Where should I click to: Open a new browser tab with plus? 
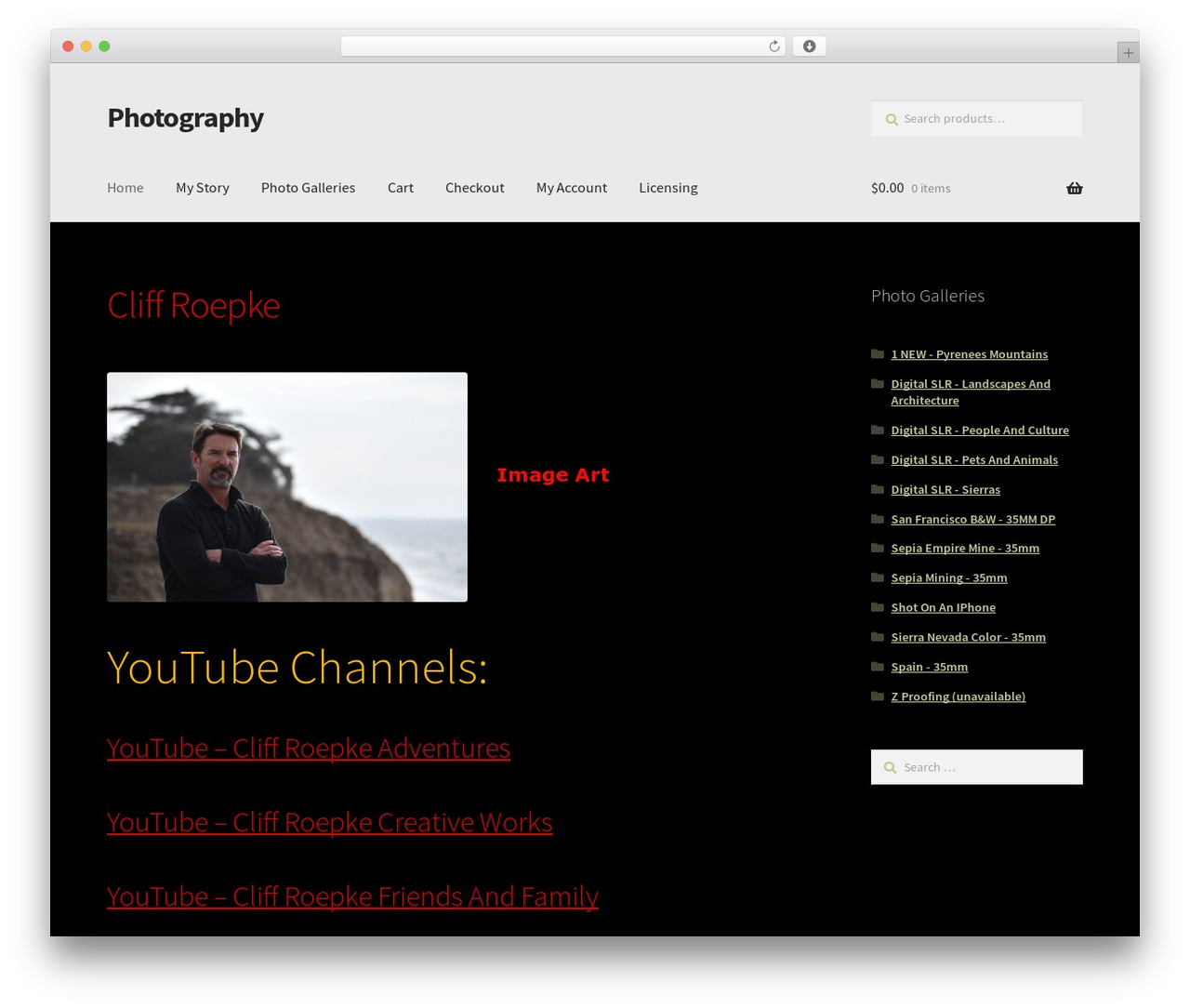pyautogui.click(x=1128, y=53)
